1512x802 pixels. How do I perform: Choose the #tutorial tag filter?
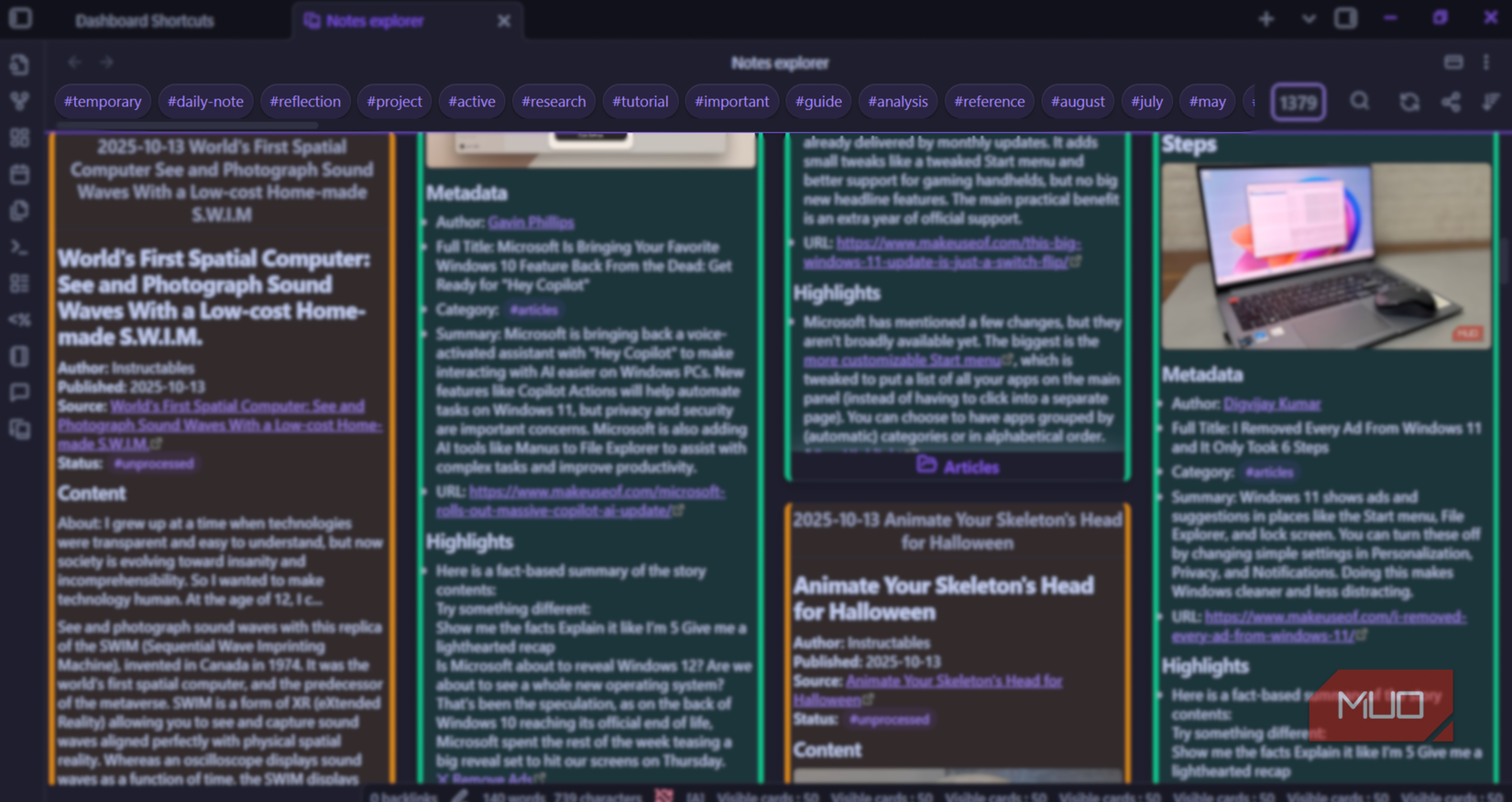click(641, 102)
